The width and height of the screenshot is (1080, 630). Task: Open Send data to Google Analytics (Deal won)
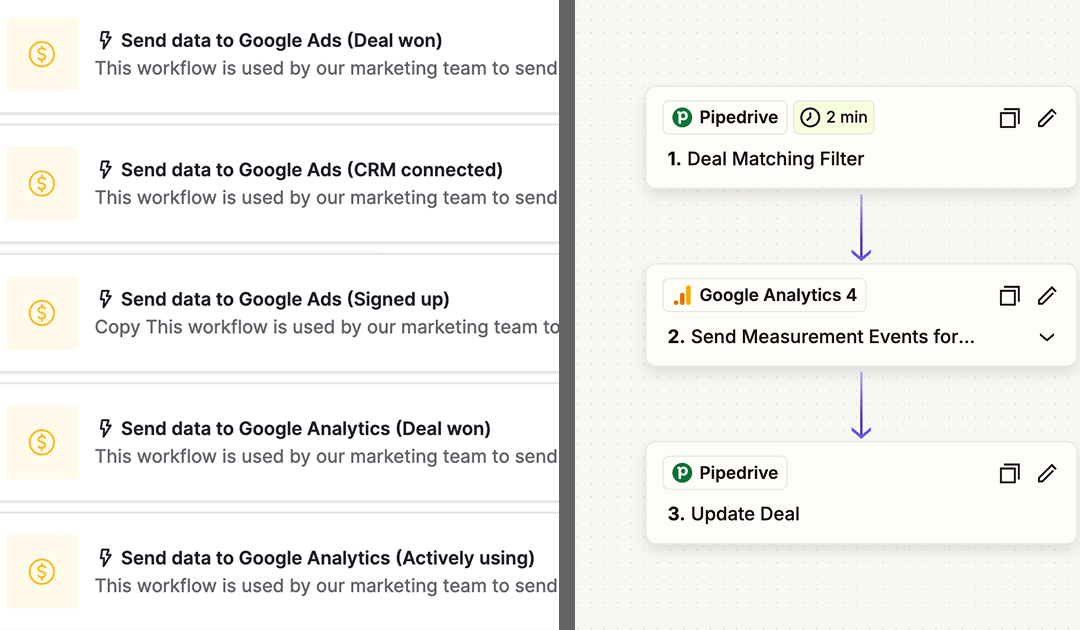point(305,429)
